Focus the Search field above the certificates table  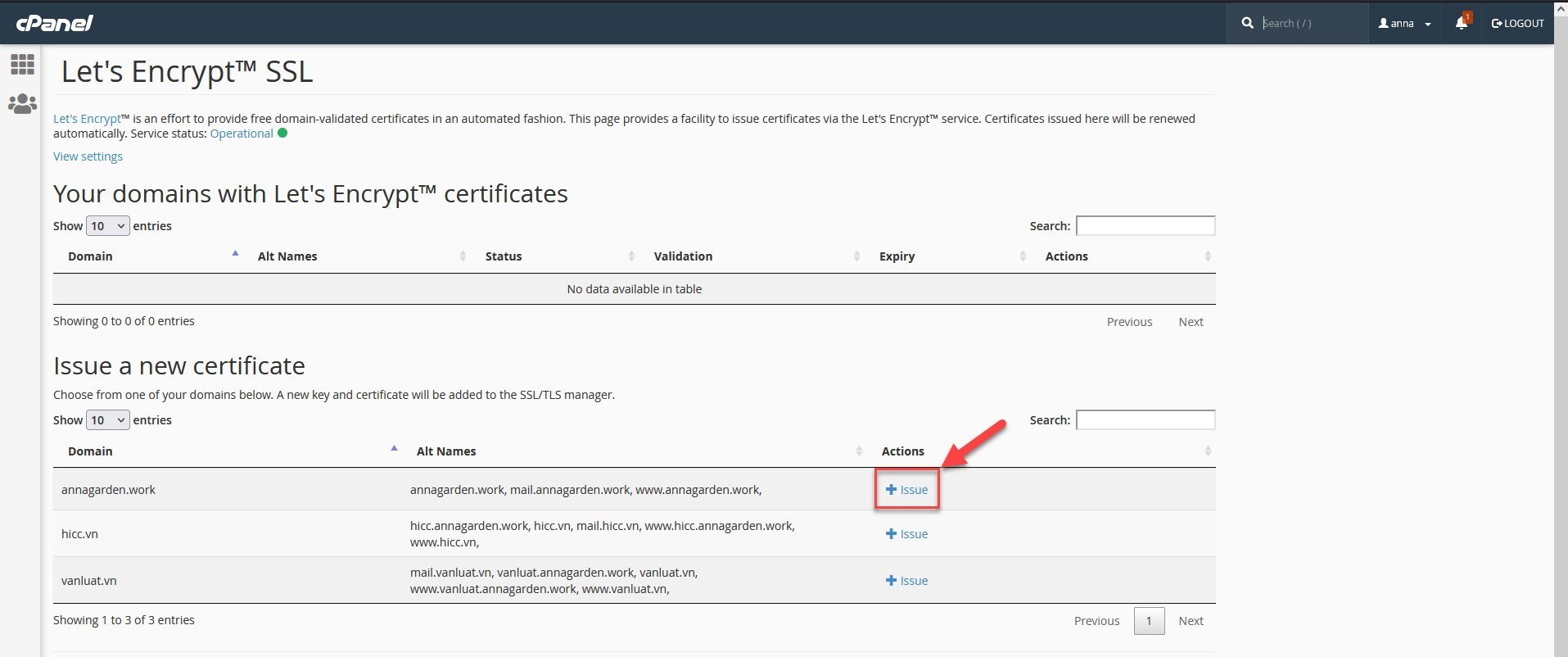[1145, 226]
